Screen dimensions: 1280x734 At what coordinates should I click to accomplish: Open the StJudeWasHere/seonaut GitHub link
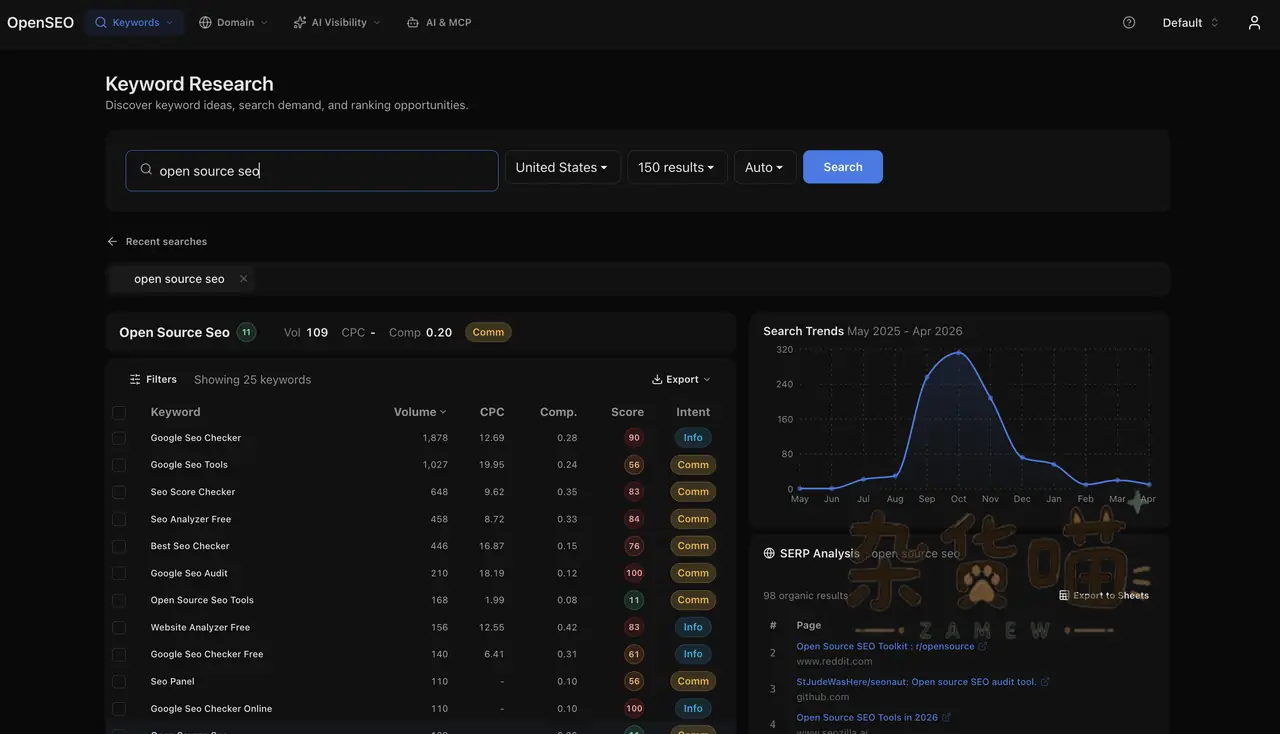point(916,682)
